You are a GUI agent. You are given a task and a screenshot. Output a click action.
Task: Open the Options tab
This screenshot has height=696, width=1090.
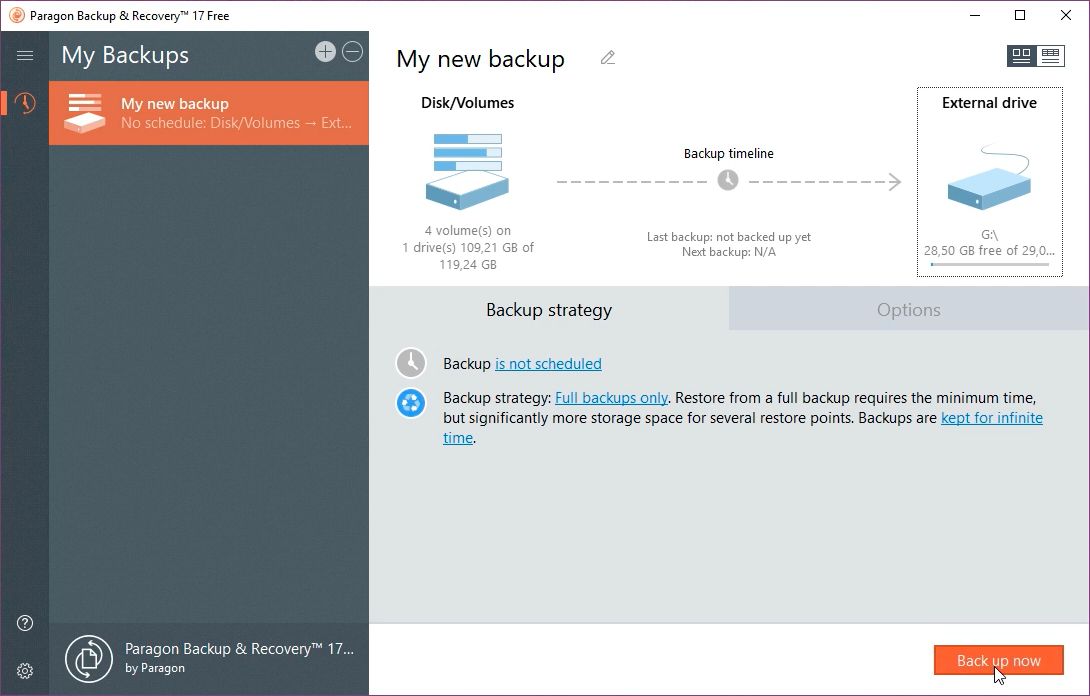click(908, 309)
